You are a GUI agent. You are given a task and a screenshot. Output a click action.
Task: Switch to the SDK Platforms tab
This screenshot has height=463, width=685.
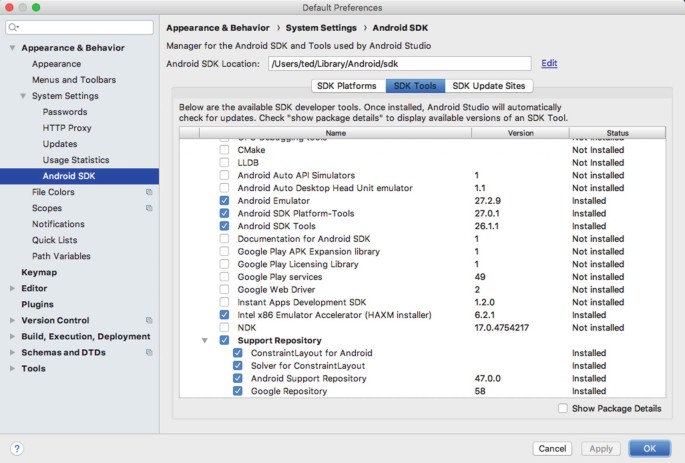(x=348, y=86)
